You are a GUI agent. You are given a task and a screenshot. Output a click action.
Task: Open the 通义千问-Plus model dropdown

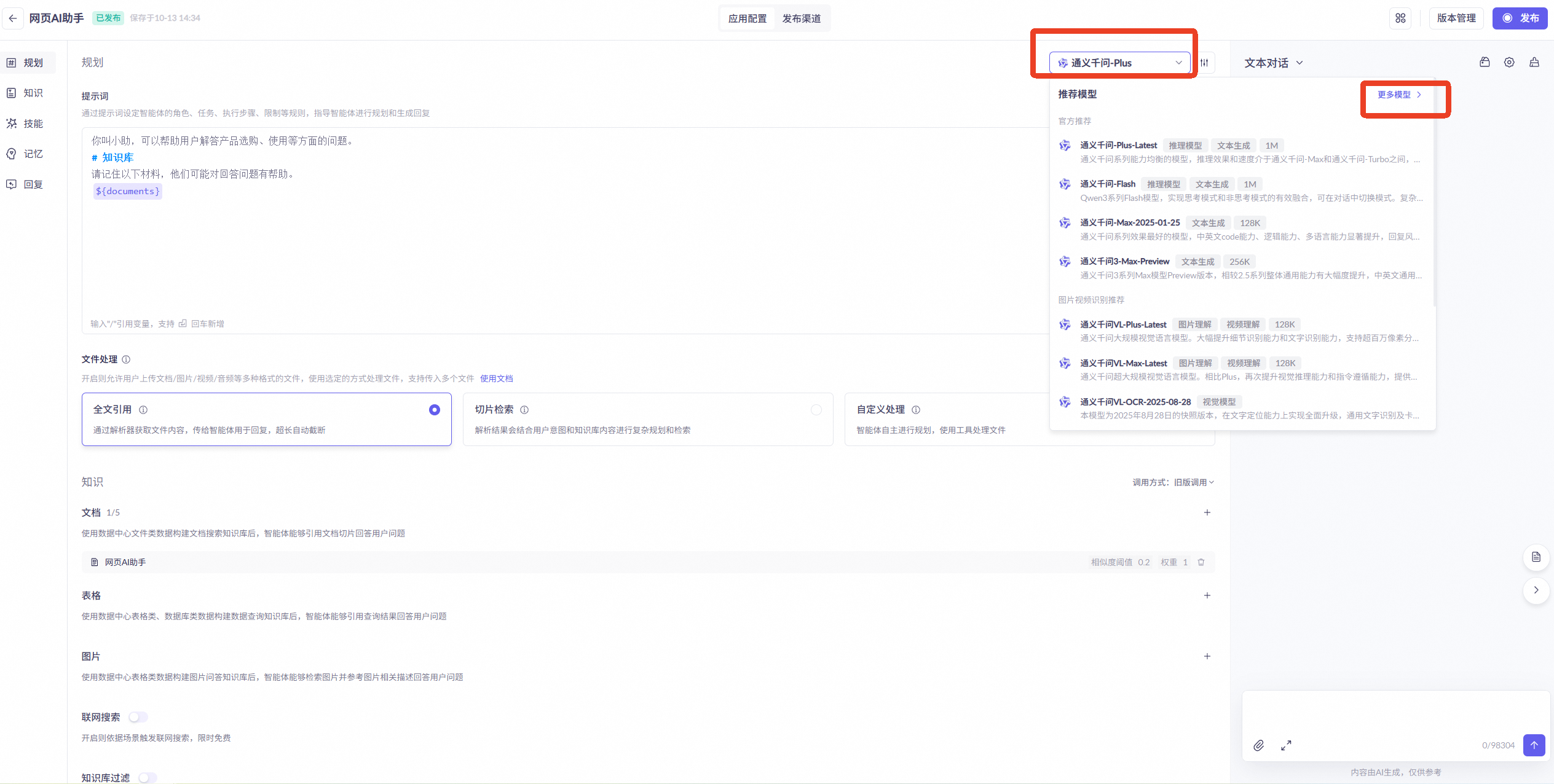pyautogui.click(x=1119, y=63)
